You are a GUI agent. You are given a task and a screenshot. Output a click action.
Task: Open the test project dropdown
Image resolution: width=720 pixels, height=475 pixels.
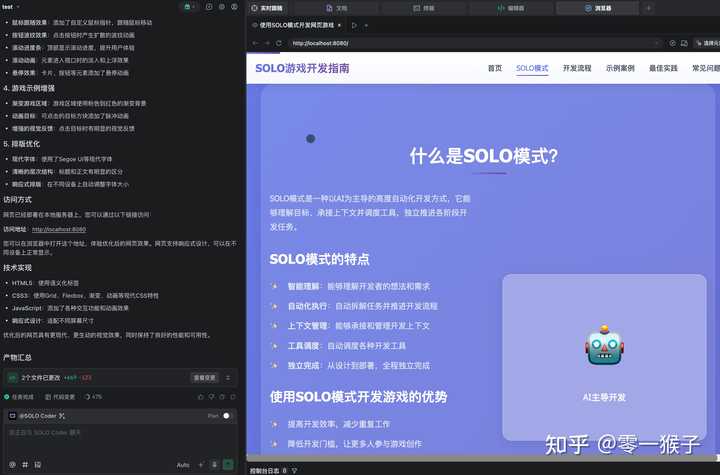click(11, 7)
